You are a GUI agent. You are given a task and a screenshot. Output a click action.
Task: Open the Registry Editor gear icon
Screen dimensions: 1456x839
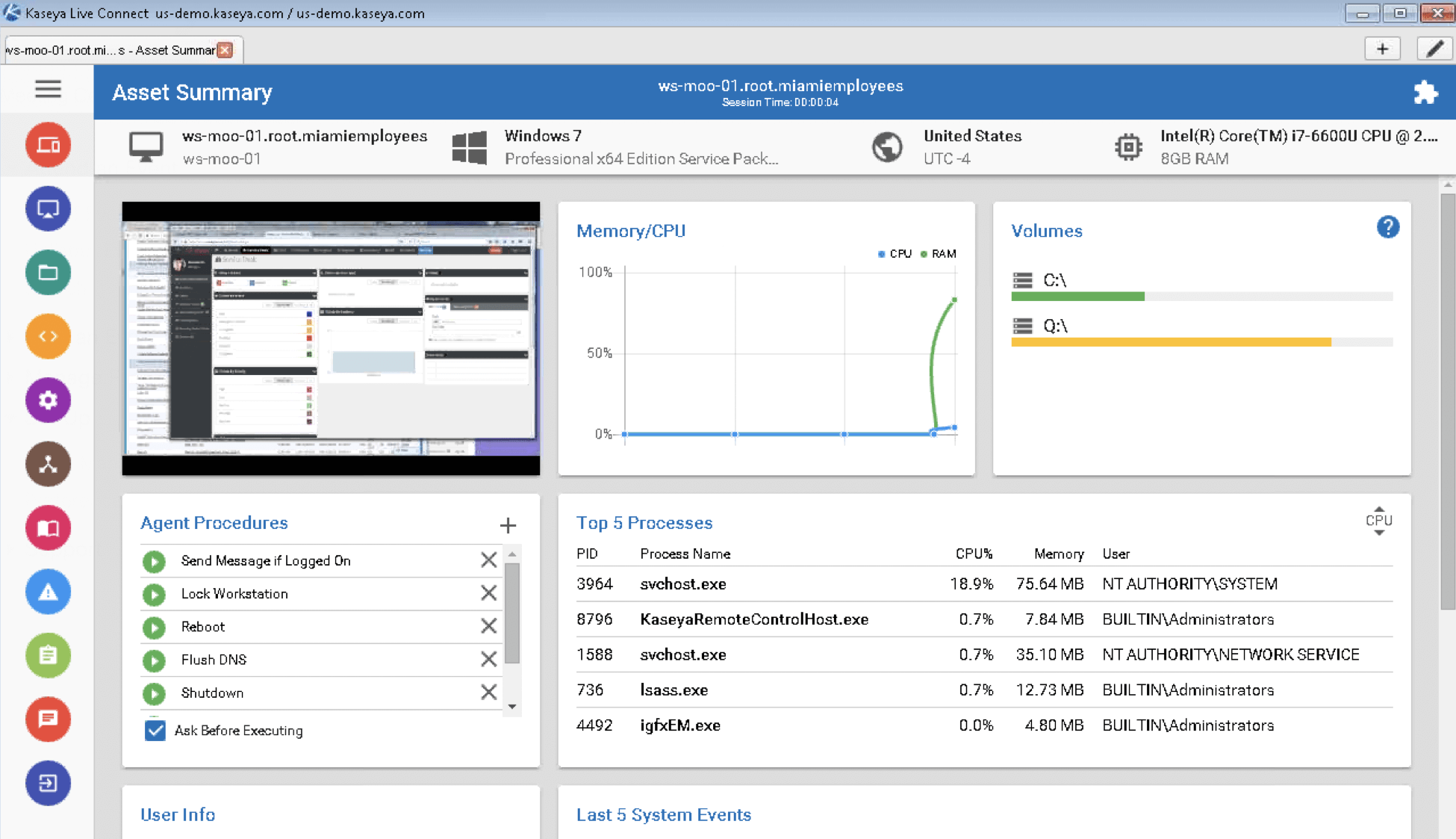point(47,400)
